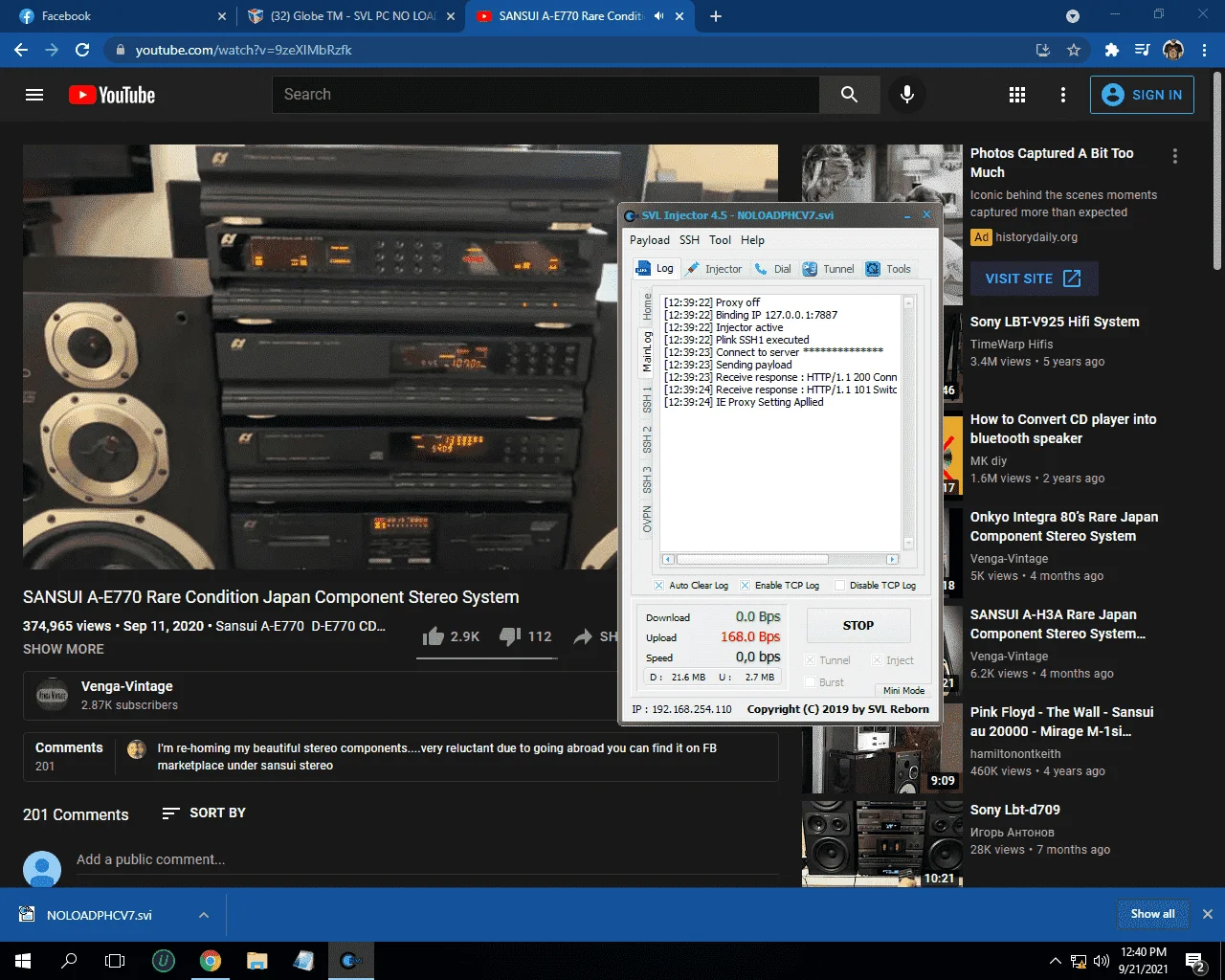The image size is (1225, 980).
Task: Open Chrome media control icon
Action: (1142, 50)
